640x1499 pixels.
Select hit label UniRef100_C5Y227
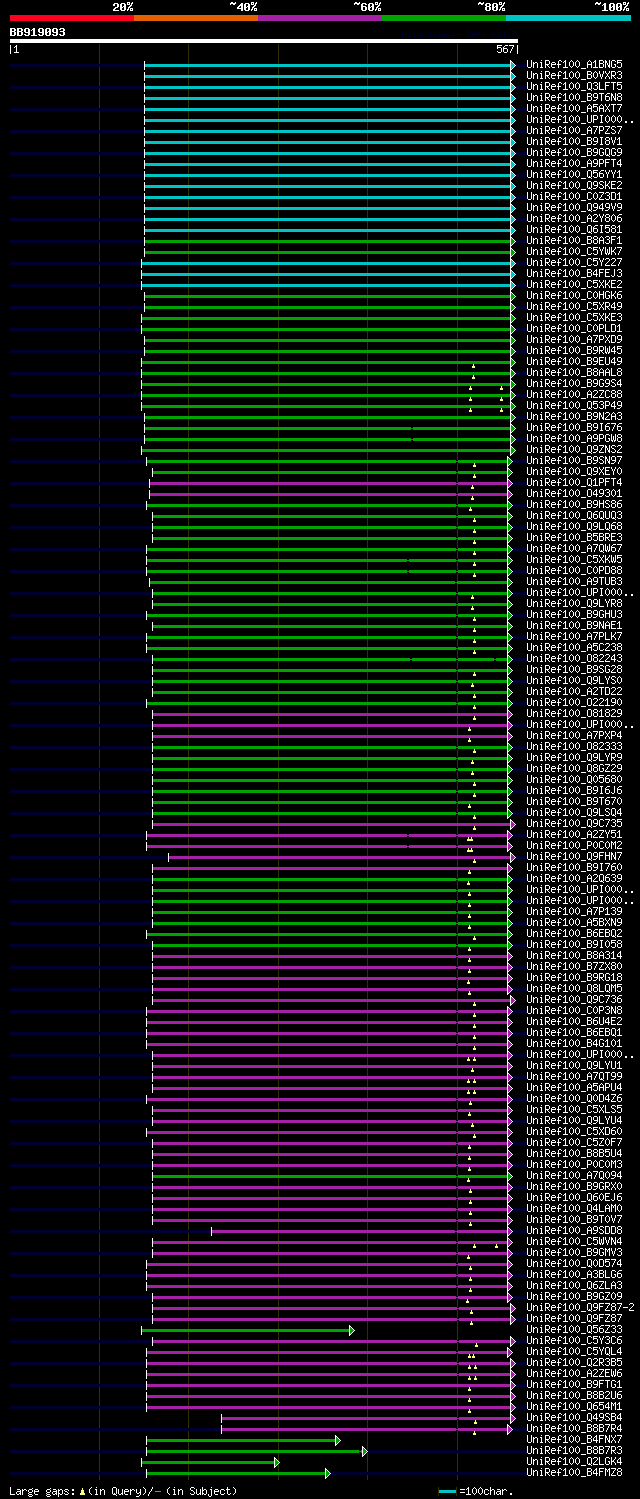[x=574, y=262]
